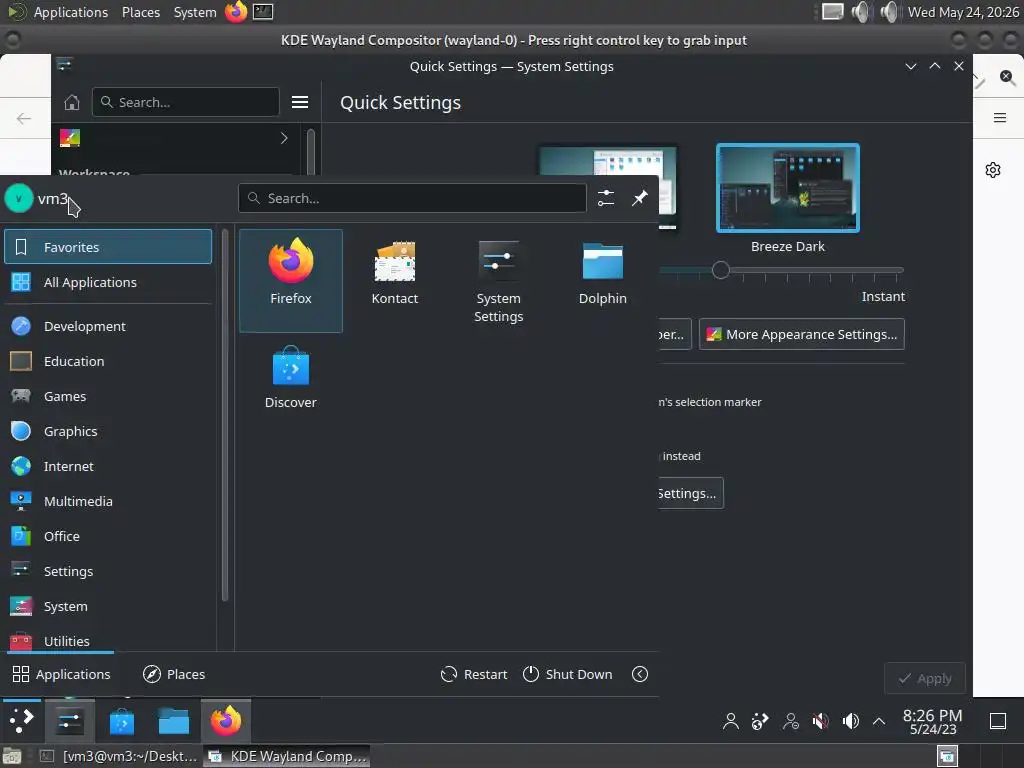Image resolution: width=1024 pixels, height=768 pixels.
Task: Click the launcher Search field
Action: (413, 198)
